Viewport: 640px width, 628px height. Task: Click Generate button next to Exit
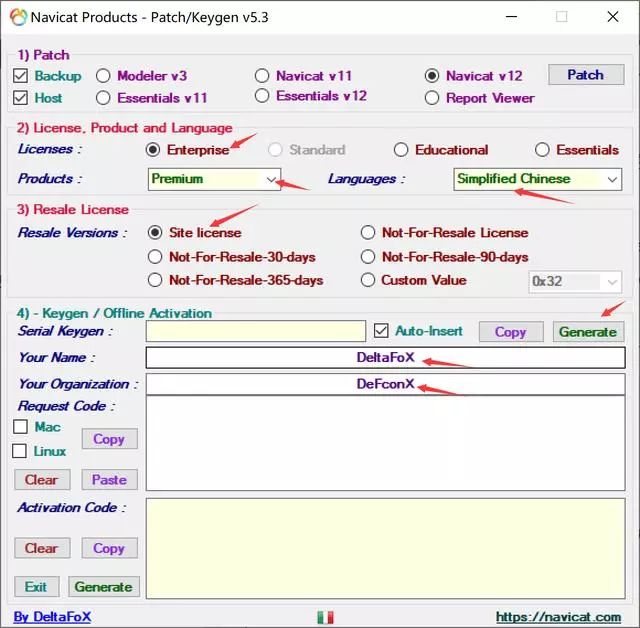click(x=104, y=587)
